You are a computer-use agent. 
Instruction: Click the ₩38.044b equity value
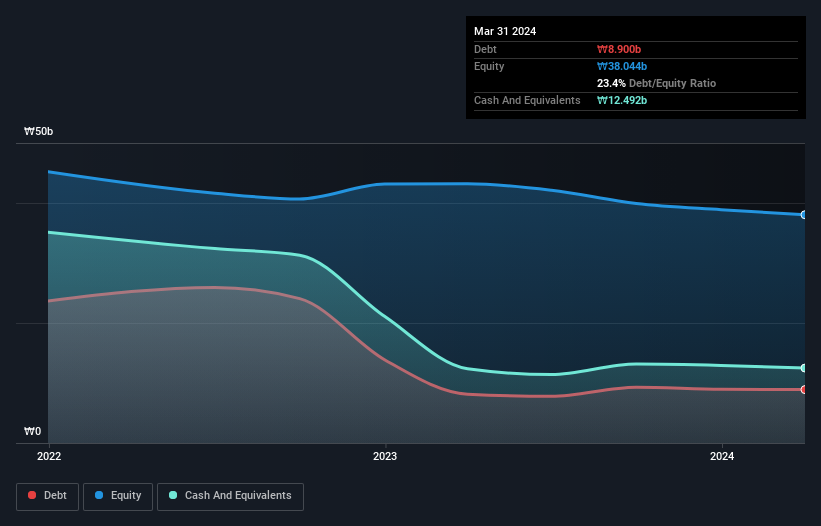coord(622,66)
